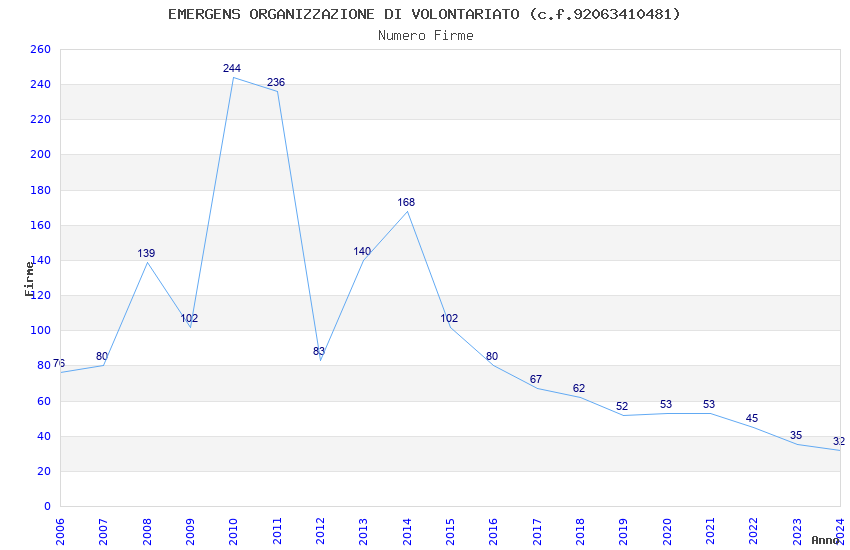Click the 2009 year label on x-axis
The height and width of the screenshot is (550, 850).
point(190,532)
